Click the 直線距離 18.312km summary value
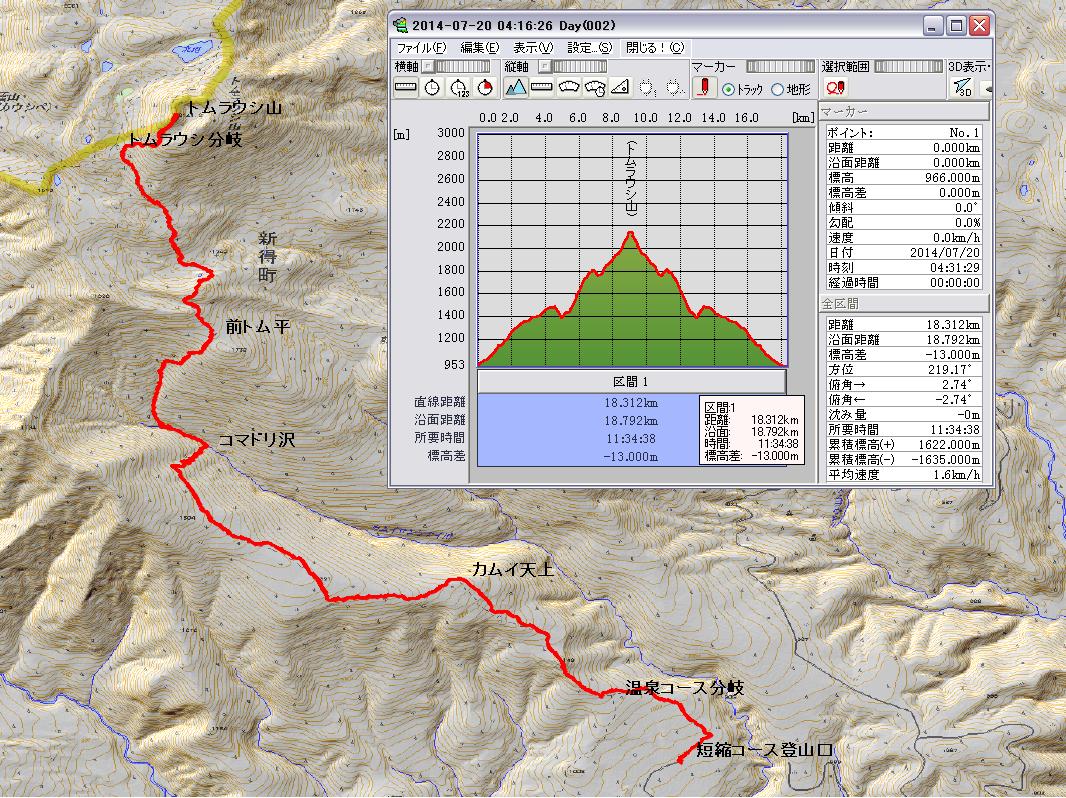The height and width of the screenshot is (798, 1066). pyautogui.click(x=631, y=403)
